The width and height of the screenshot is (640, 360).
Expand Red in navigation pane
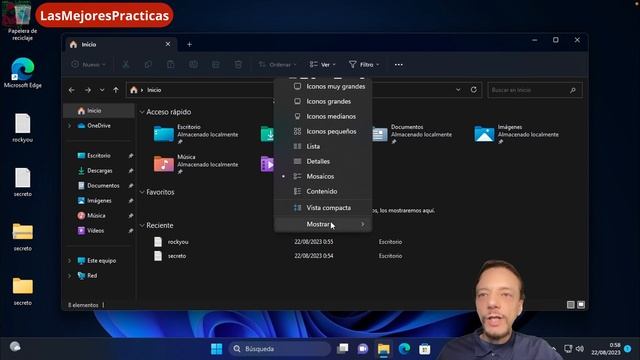click(69, 276)
